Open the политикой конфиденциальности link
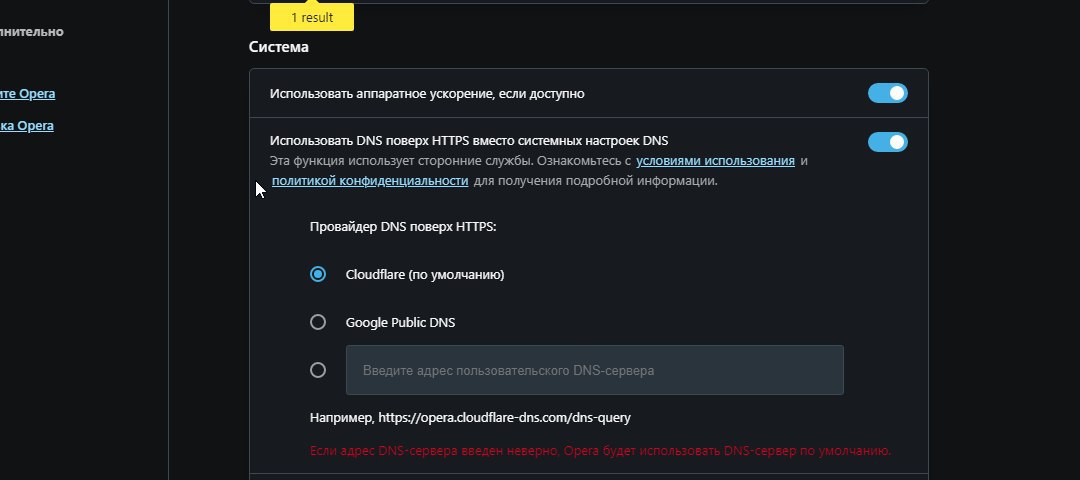 370,181
